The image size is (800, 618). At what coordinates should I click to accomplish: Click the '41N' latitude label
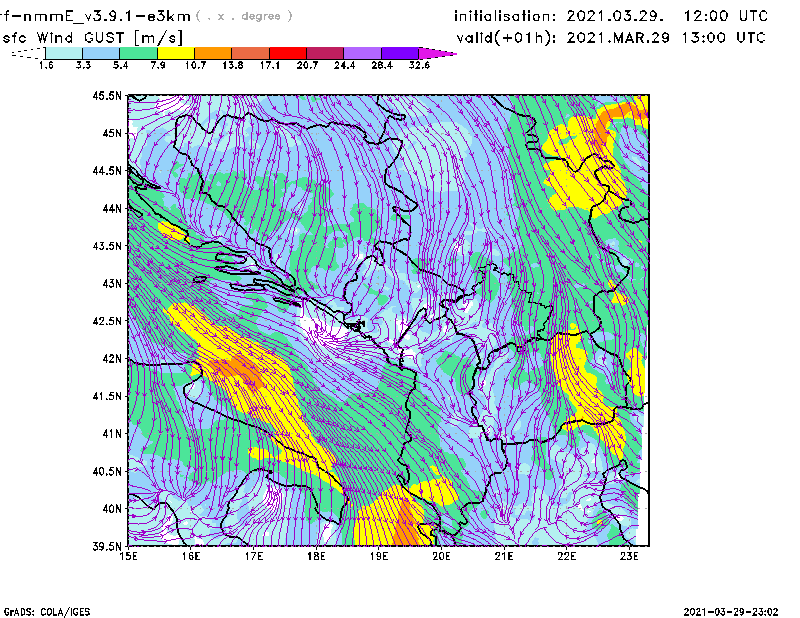112,434
